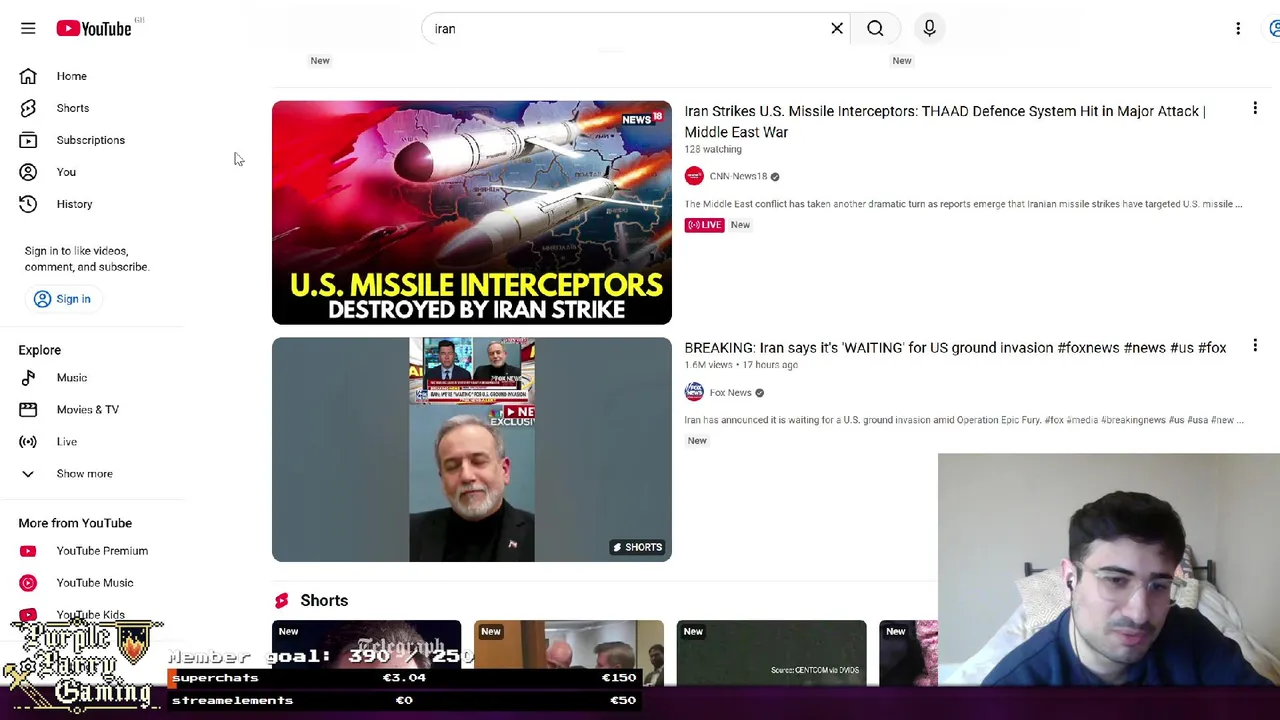Click the Live broadcast icon

[28, 442]
